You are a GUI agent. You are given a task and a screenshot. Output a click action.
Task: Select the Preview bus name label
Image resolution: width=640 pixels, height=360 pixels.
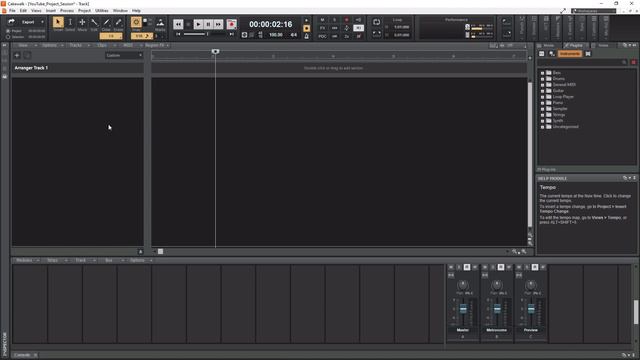tap(531, 330)
